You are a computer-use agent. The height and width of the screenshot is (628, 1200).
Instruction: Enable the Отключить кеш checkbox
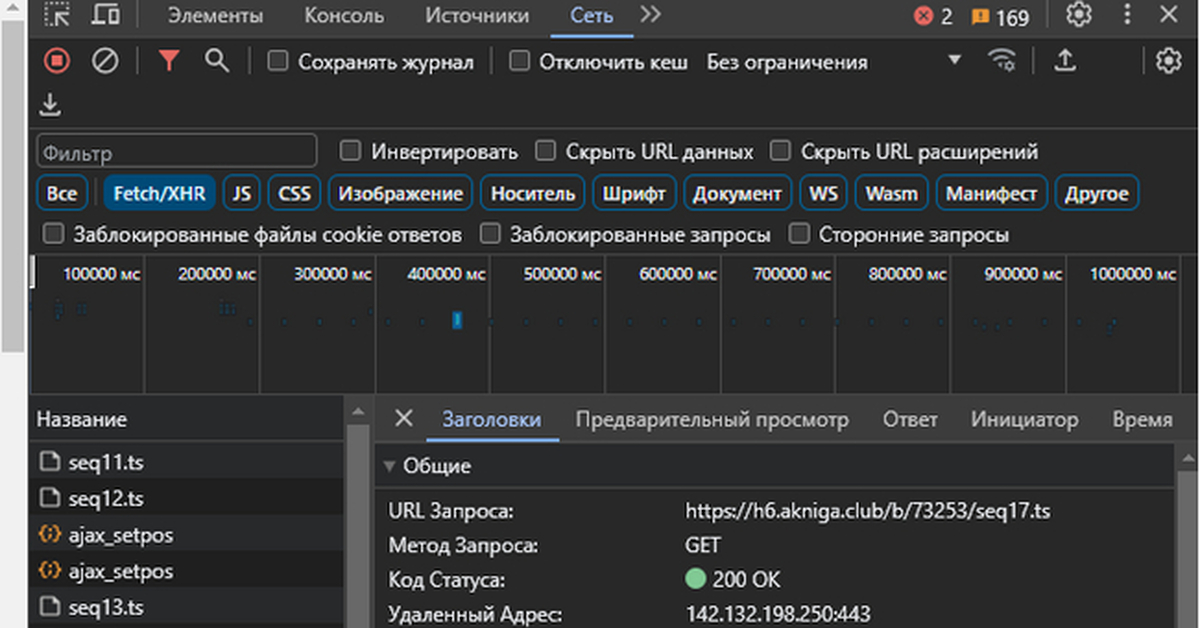519,61
